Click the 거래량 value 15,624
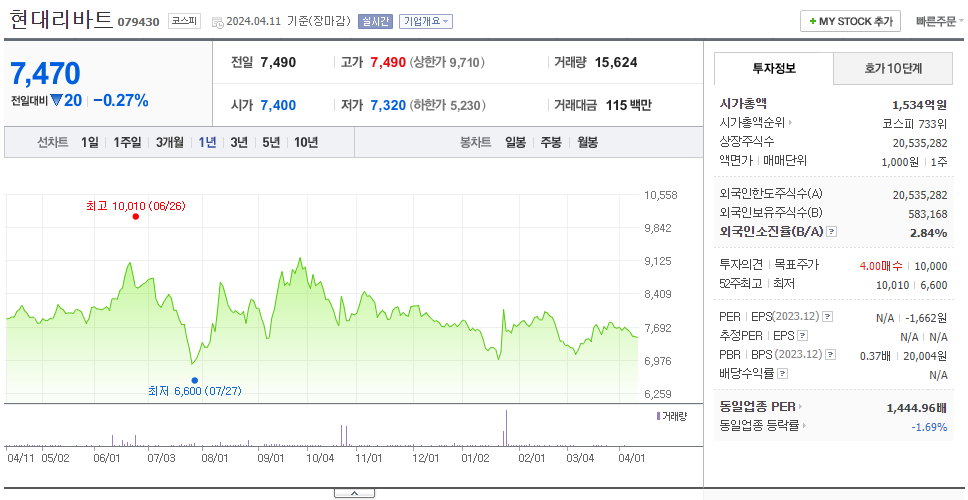968x500 pixels. (x=616, y=62)
